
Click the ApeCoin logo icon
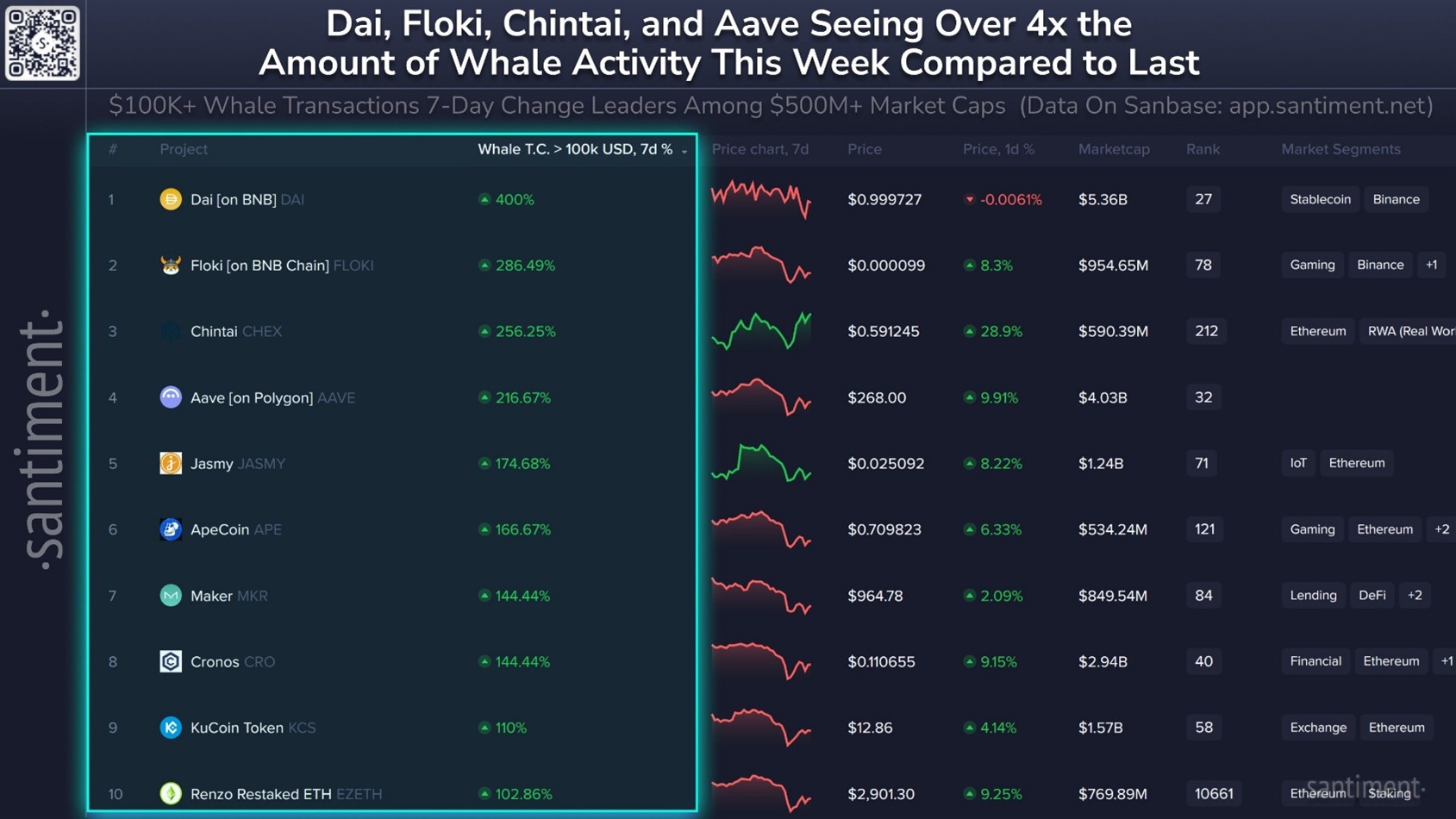point(171,529)
